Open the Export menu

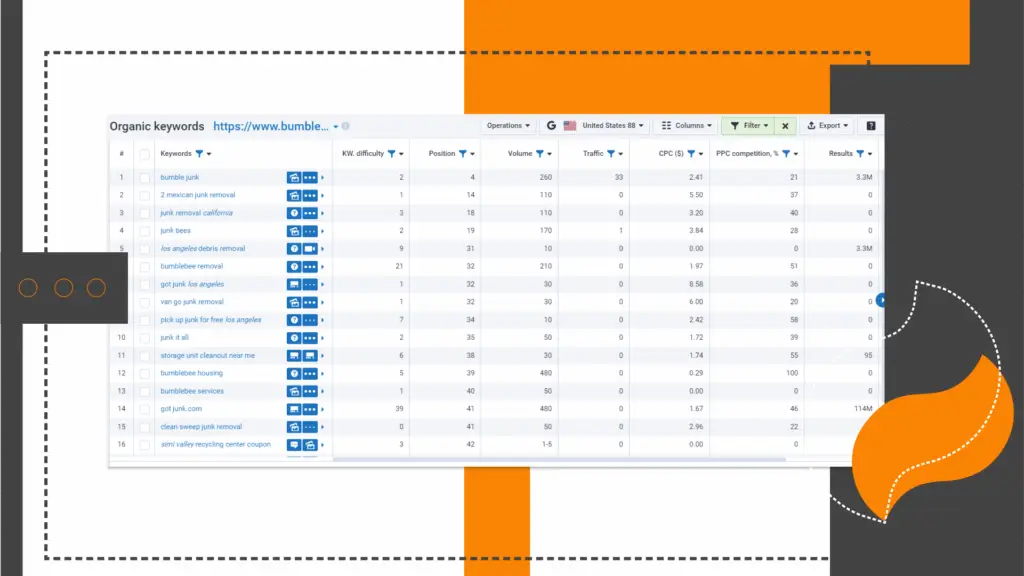pos(828,126)
